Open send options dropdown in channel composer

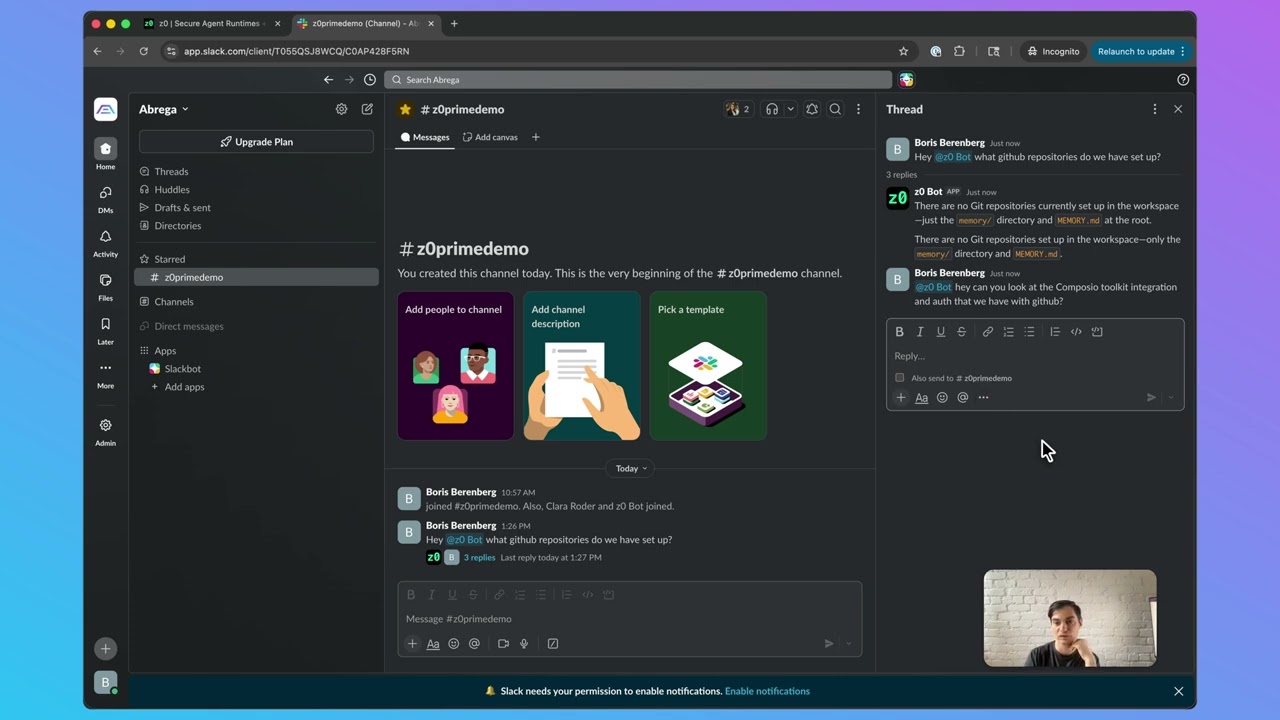click(849, 644)
